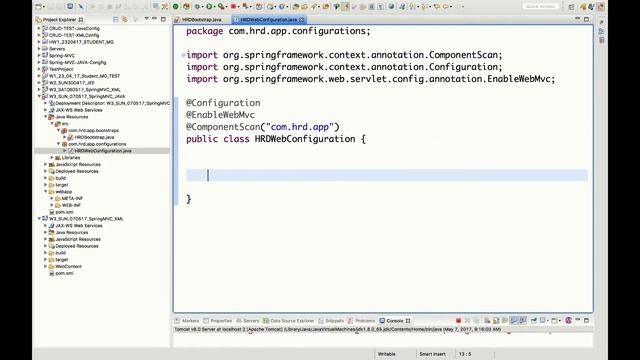Screen dimensions: 640x360
Task: Maximize the Project Explorer panel
Action: pyautogui.click(x=163, y=19)
